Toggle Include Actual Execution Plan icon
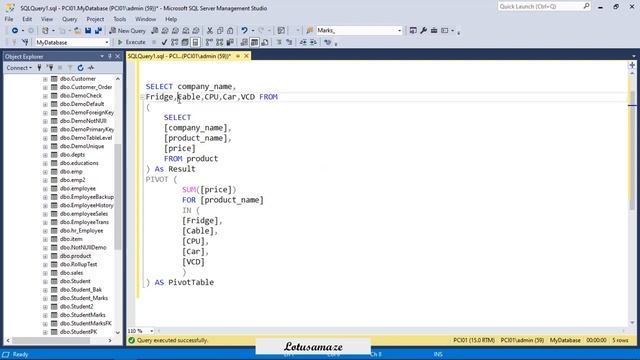 tap(209, 42)
